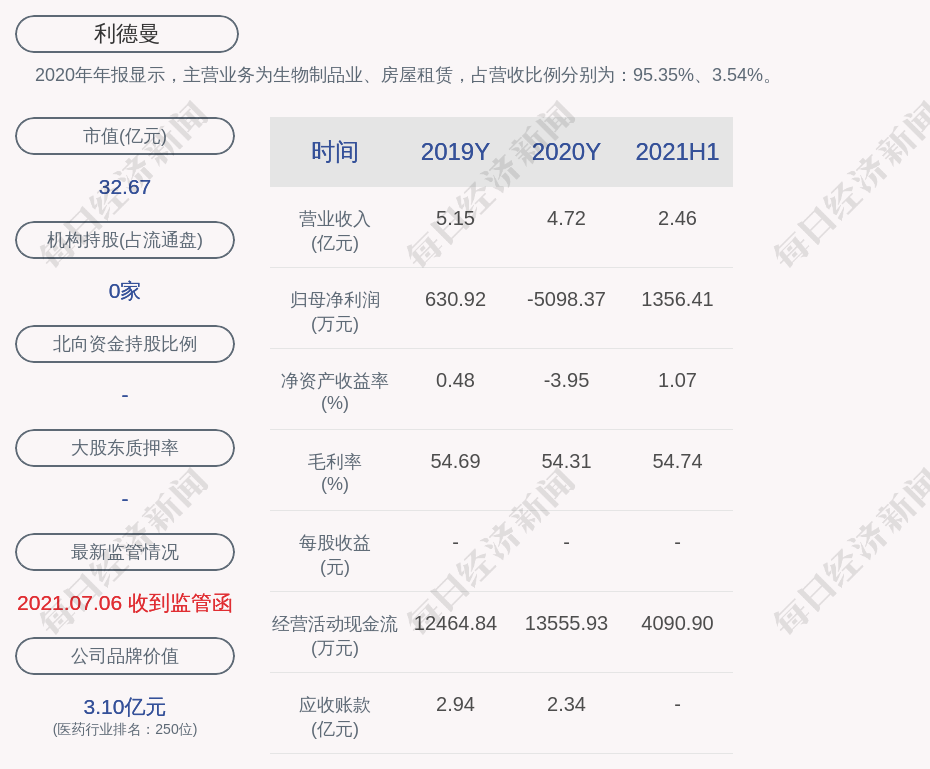Click the 时间 table header
The image size is (930, 769).
(334, 152)
